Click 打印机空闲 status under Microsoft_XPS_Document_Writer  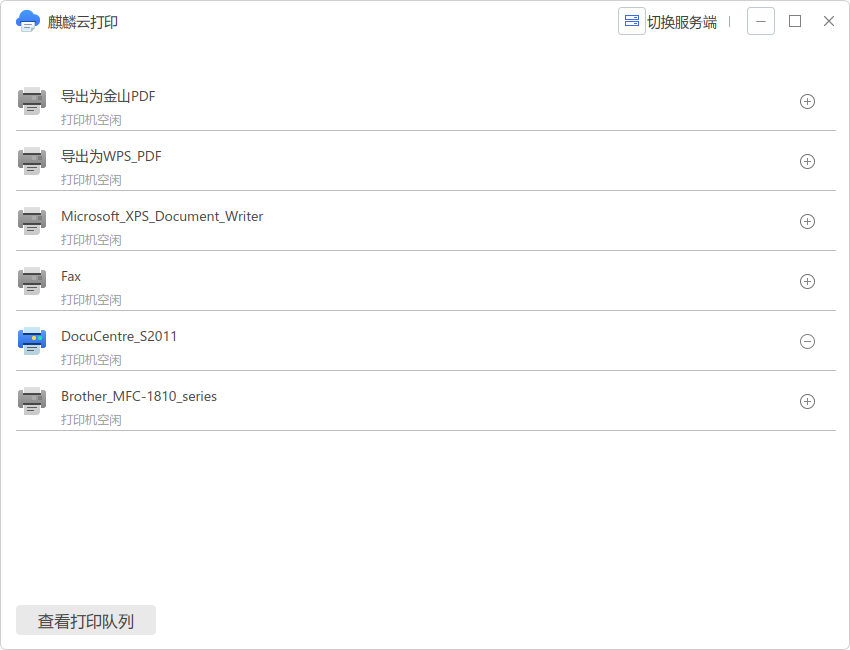coord(91,240)
